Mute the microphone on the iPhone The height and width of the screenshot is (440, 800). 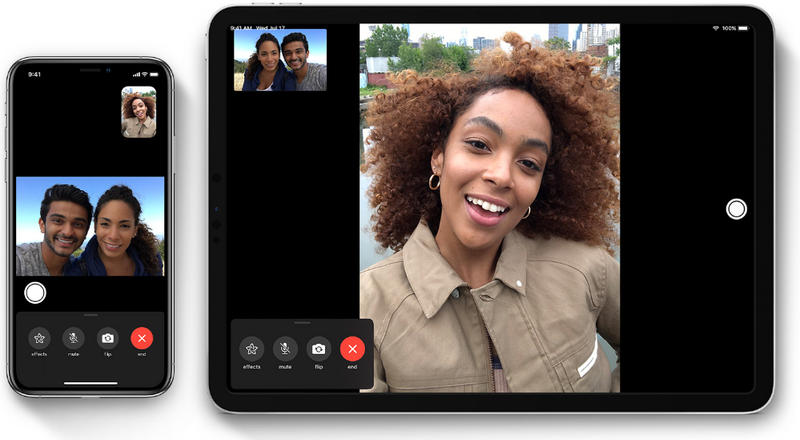click(x=73, y=338)
